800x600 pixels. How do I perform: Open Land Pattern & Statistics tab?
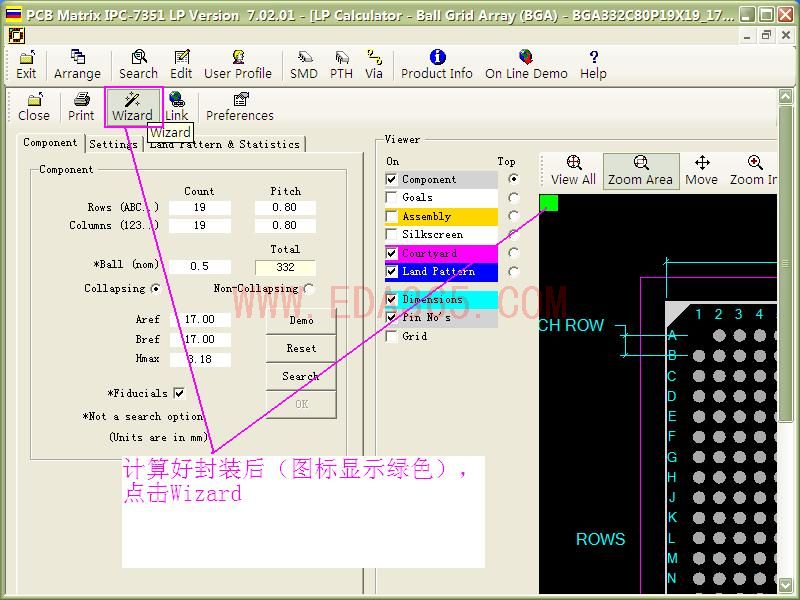(x=224, y=144)
